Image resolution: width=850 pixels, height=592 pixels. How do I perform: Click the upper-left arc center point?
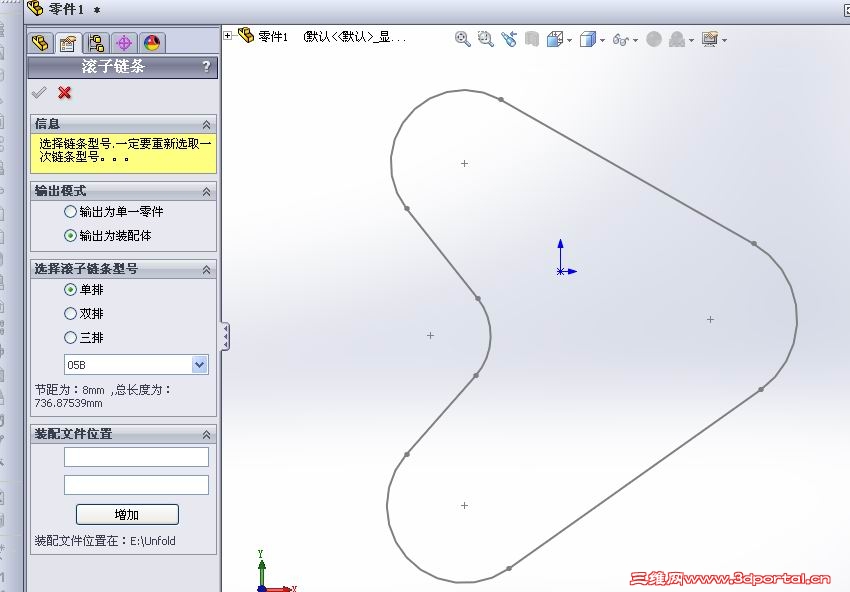pyautogui.click(x=465, y=163)
